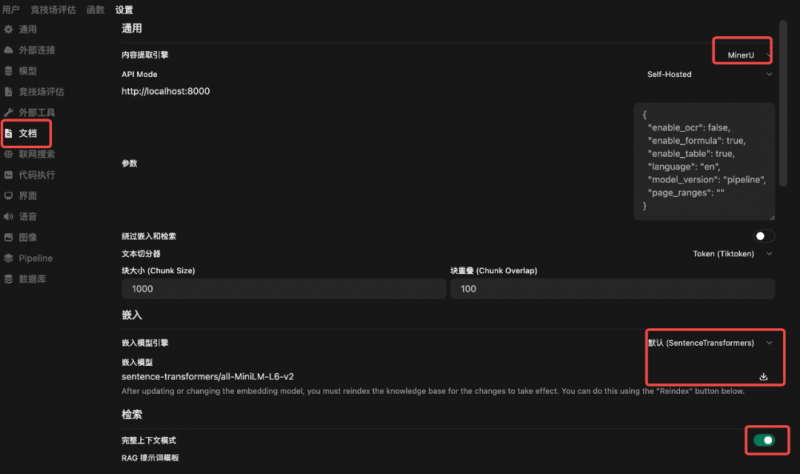Image resolution: width=800 pixels, height=474 pixels.
Task: Disable the 完整上下文模式 switch
Action: point(764,440)
